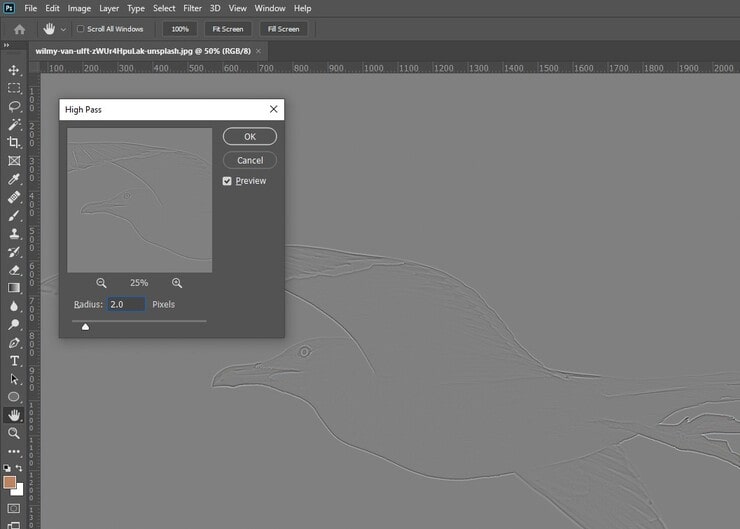This screenshot has height=529, width=740.
Task: Select the History Brush tool
Action: point(14,252)
